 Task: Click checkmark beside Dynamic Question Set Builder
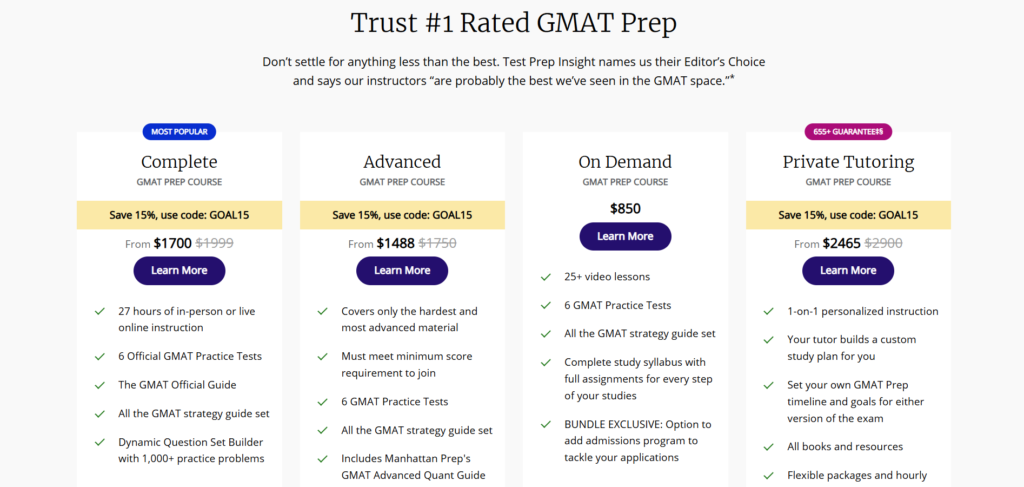click(100, 442)
